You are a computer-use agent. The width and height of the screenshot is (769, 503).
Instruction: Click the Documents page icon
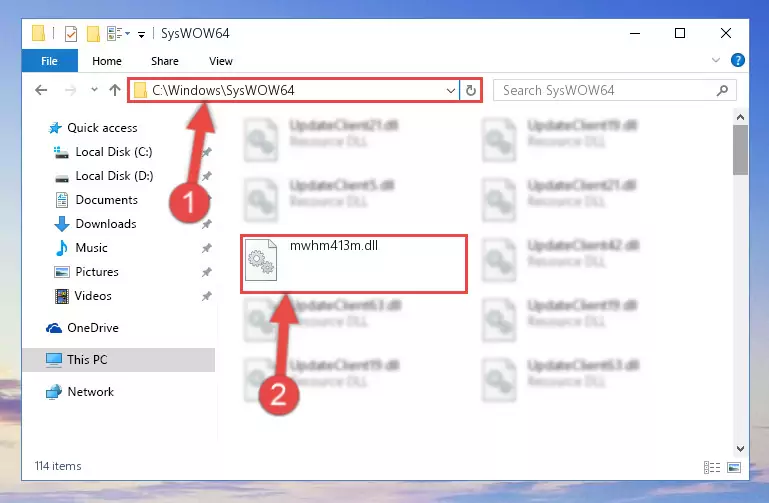tap(62, 200)
